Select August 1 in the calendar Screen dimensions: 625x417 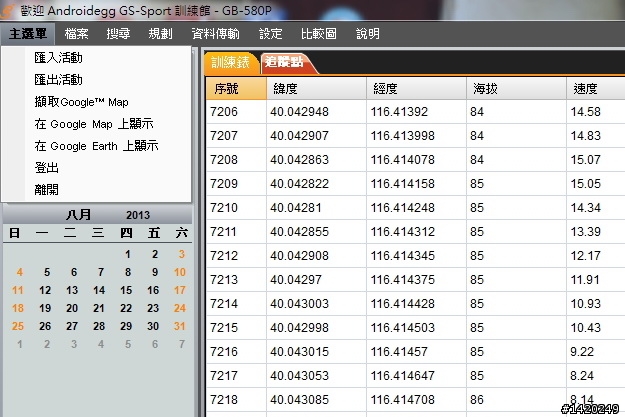pos(128,254)
